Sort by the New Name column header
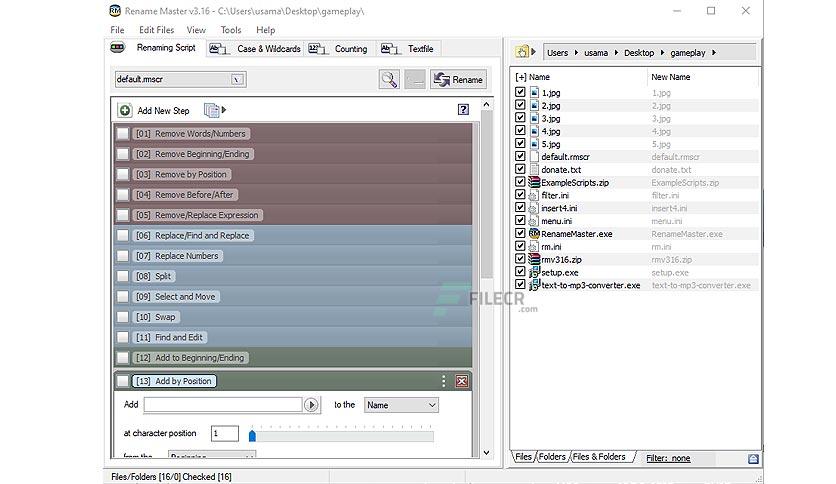The height and width of the screenshot is (484, 836). click(x=671, y=77)
